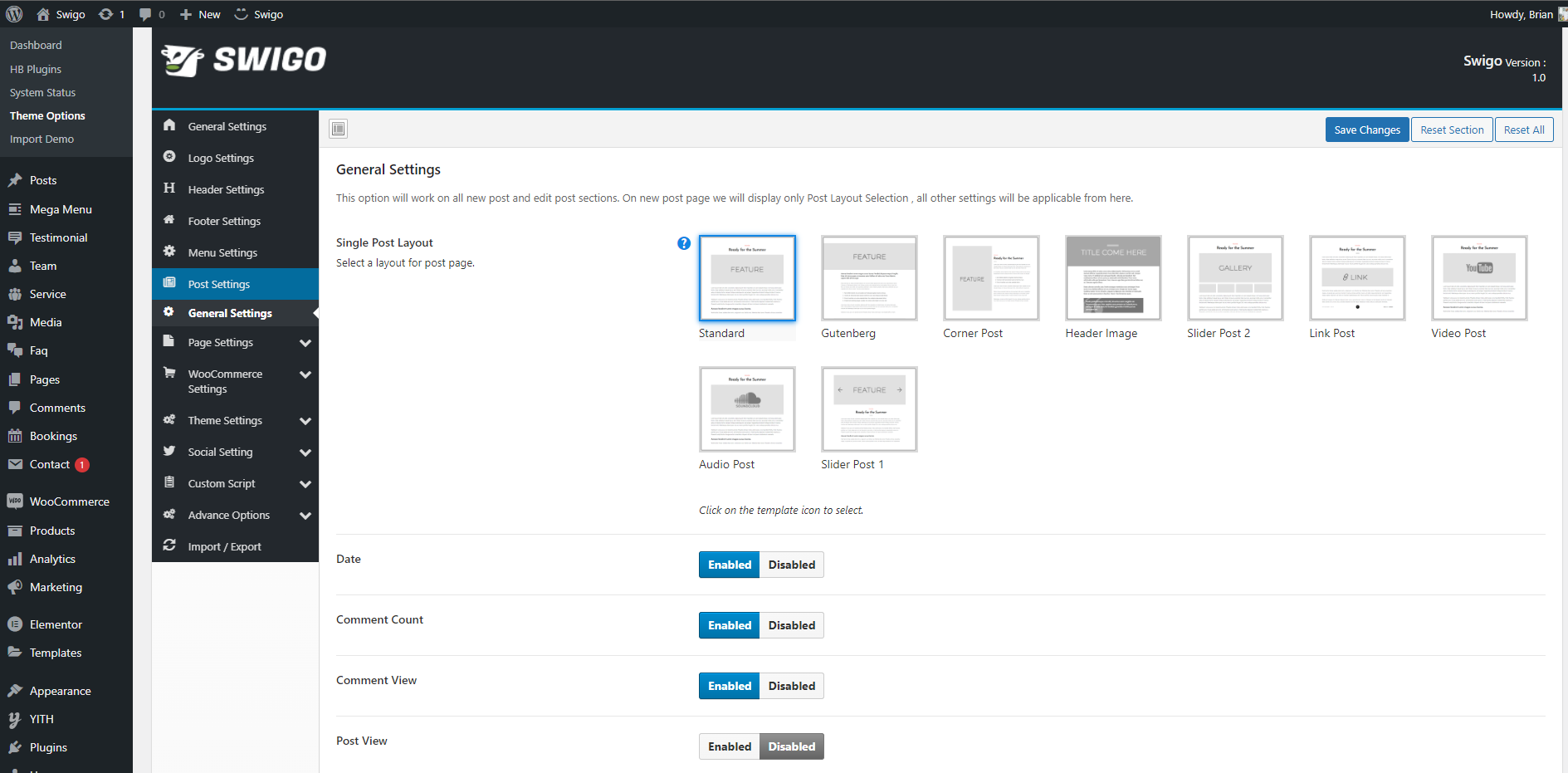The height and width of the screenshot is (773, 1568).
Task: Click the Save Changes button
Action: [1366, 130]
